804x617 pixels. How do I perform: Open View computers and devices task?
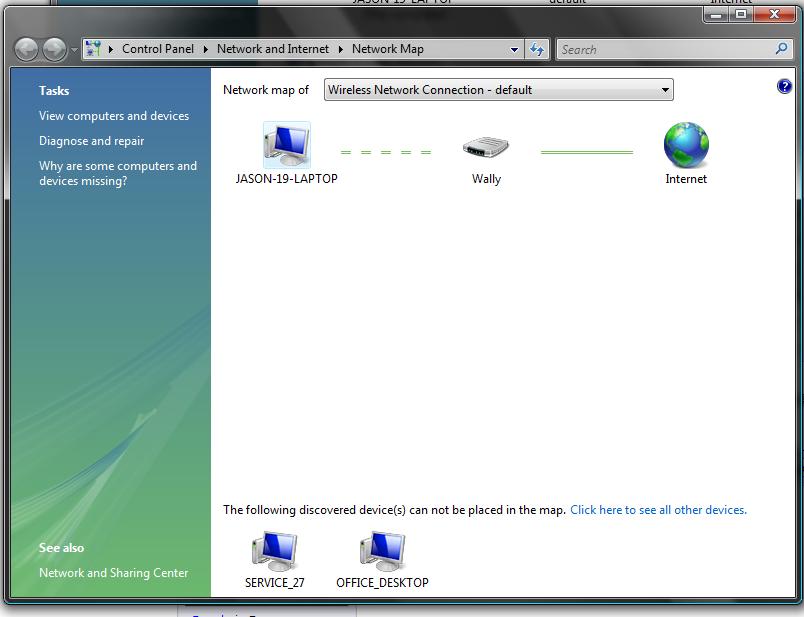pyautogui.click(x=114, y=116)
